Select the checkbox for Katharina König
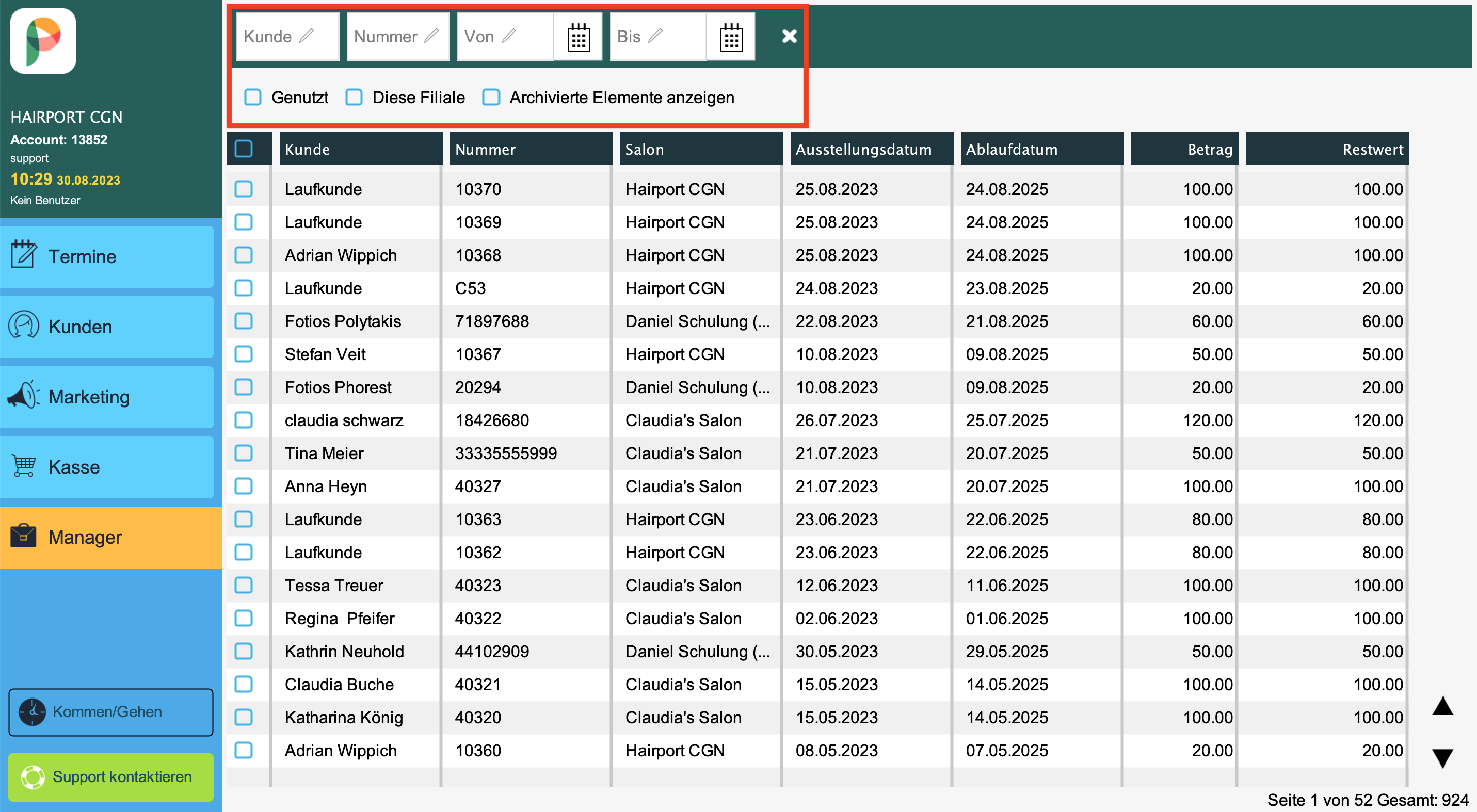 [244, 717]
